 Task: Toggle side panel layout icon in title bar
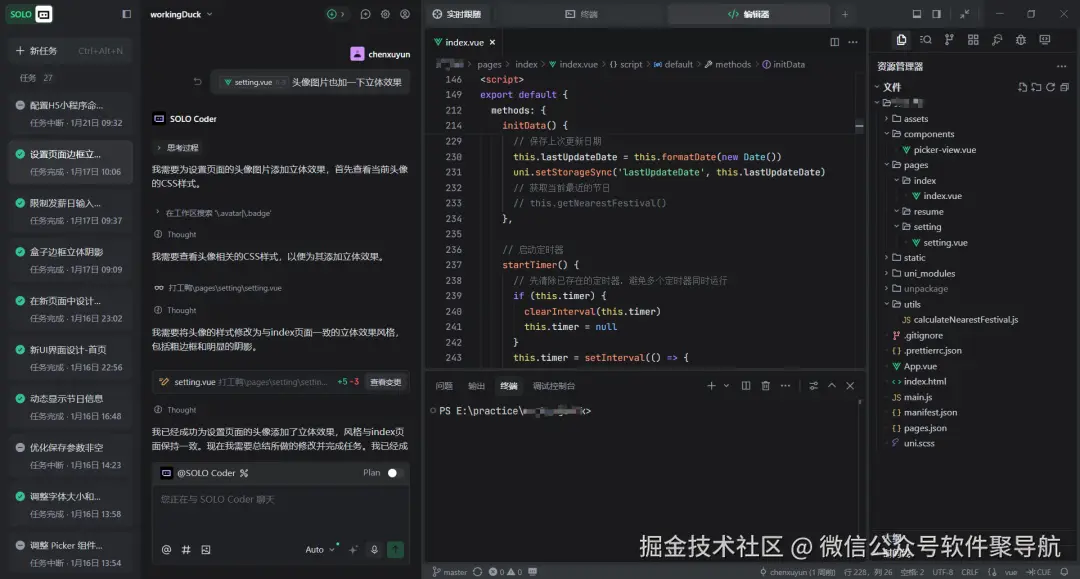click(936, 14)
